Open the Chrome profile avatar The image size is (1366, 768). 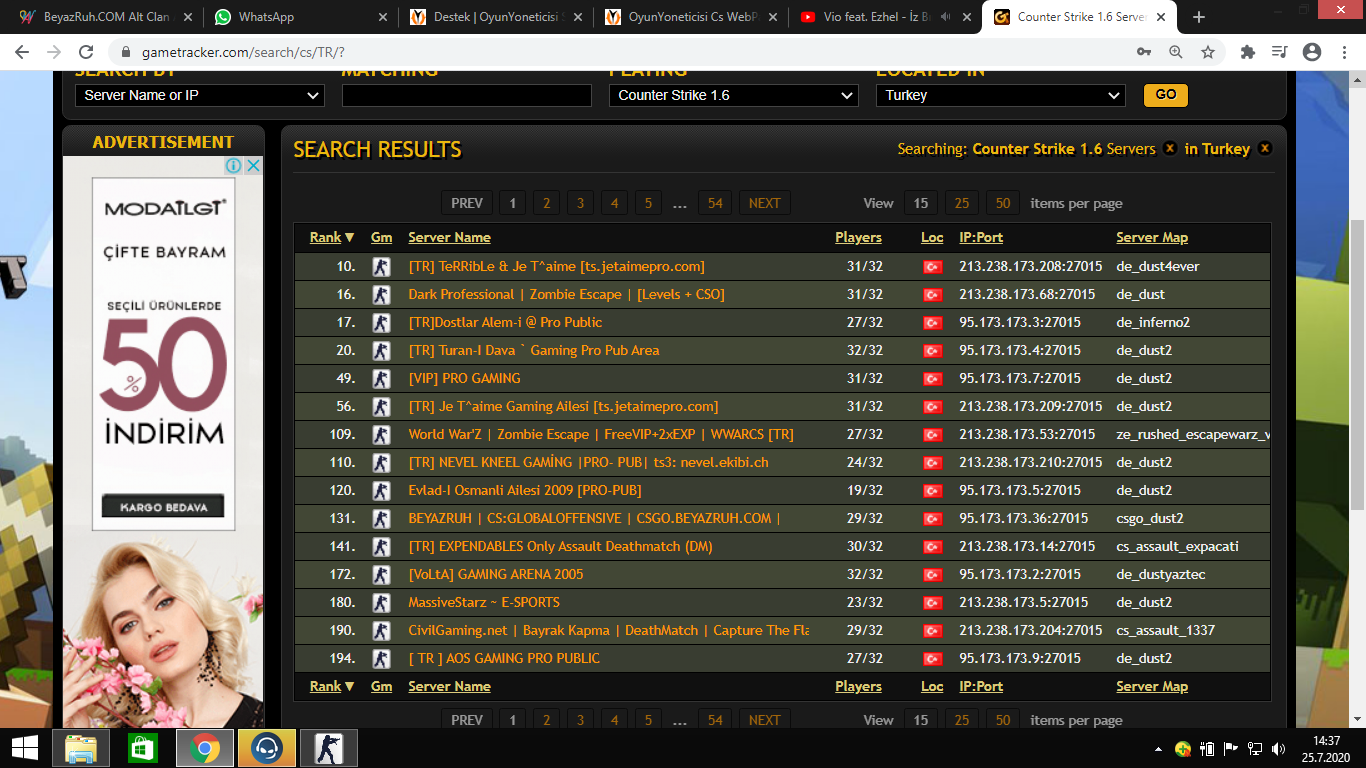point(1312,52)
